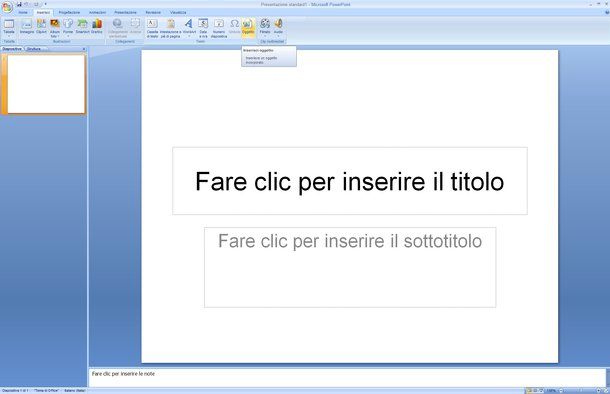
Task: Open the WordArt gallery icon
Action: point(189,23)
